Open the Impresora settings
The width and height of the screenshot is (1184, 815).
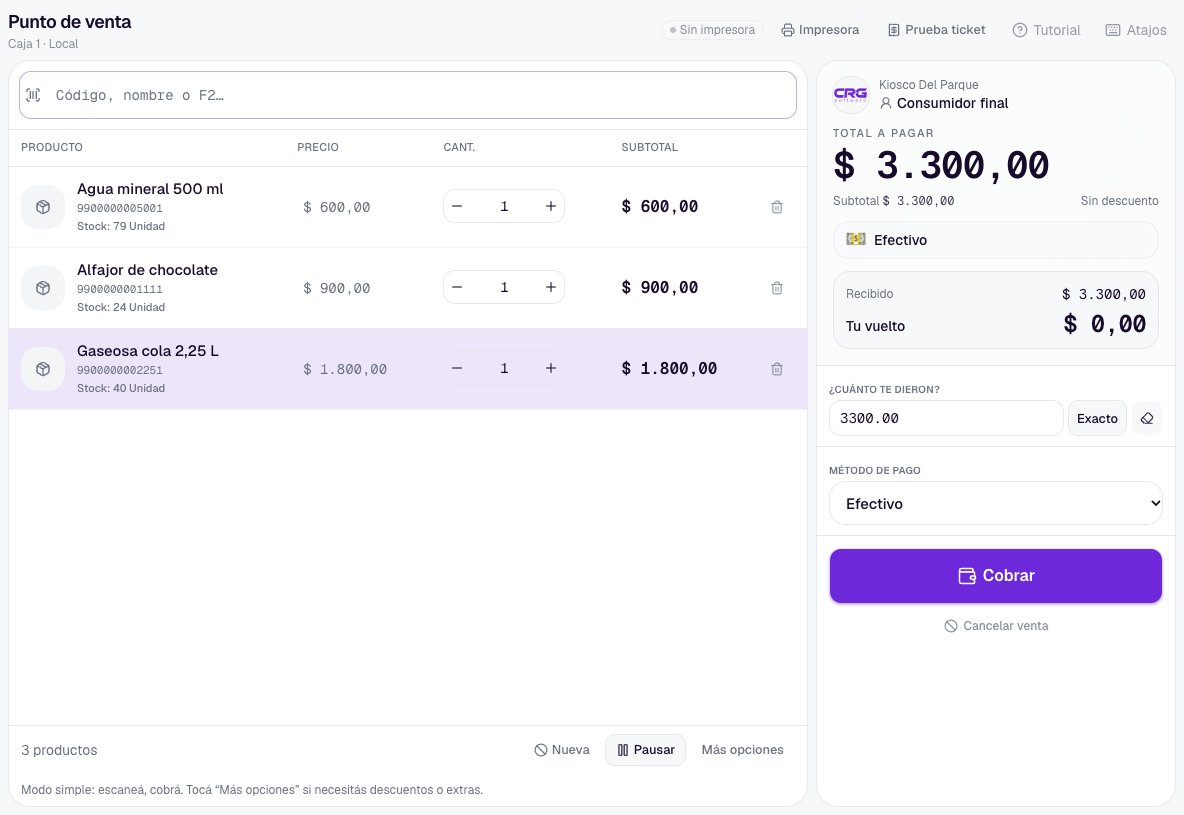coord(820,30)
